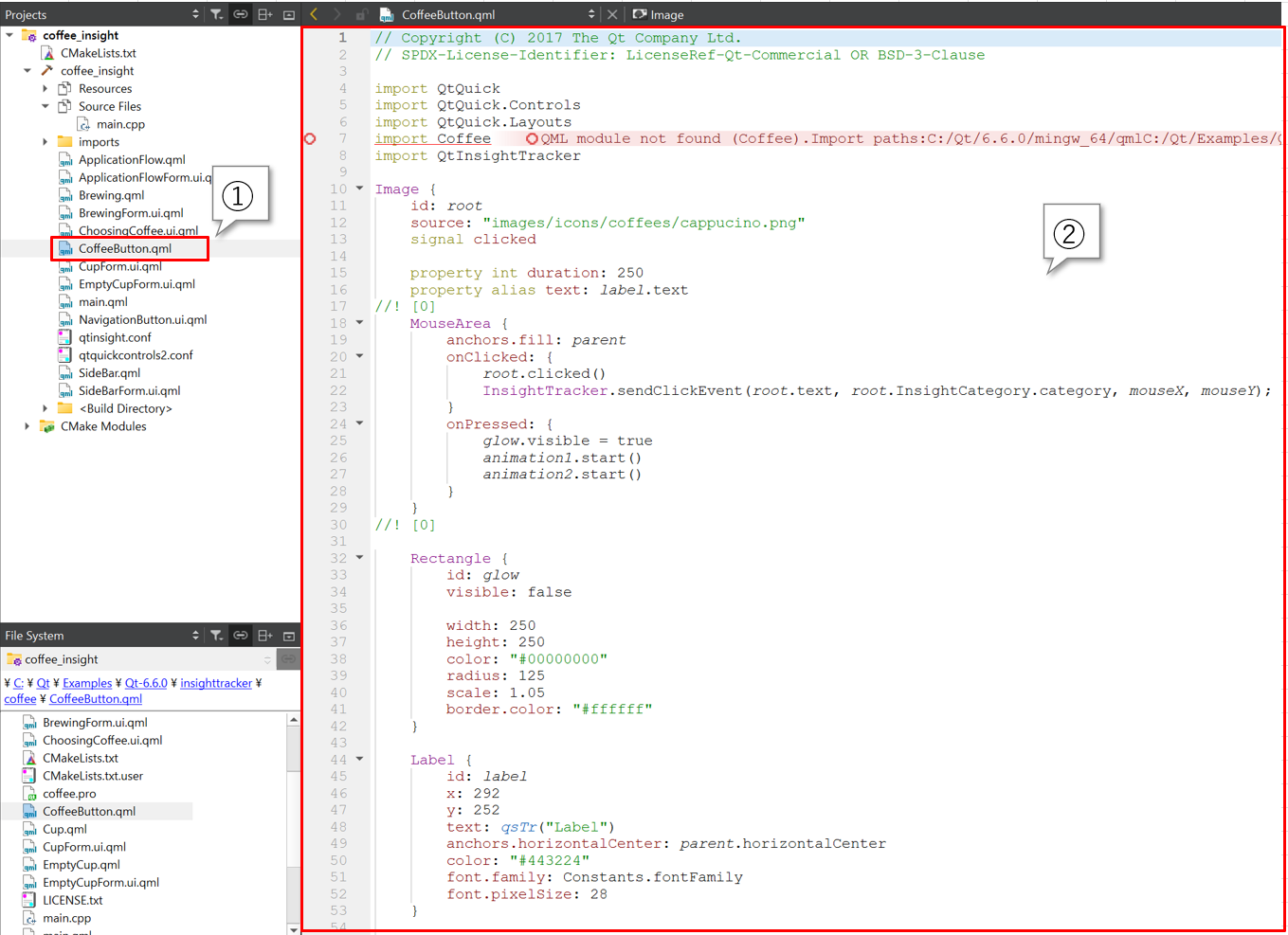
Task: Expand the Resources folder in project tree
Action: (x=45, y=89)
